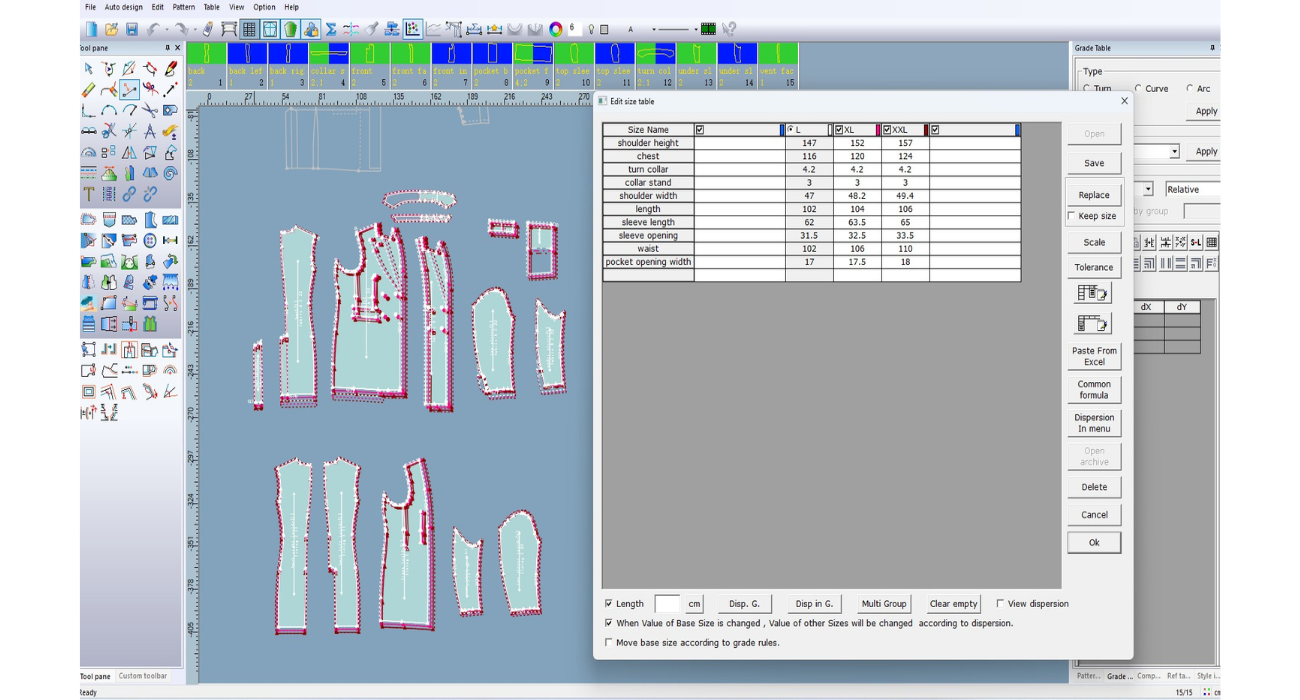This screenshot has width=1300, height=700.
Task: Click the 'shoulder width' row label
Action: [x=648, y=196]
